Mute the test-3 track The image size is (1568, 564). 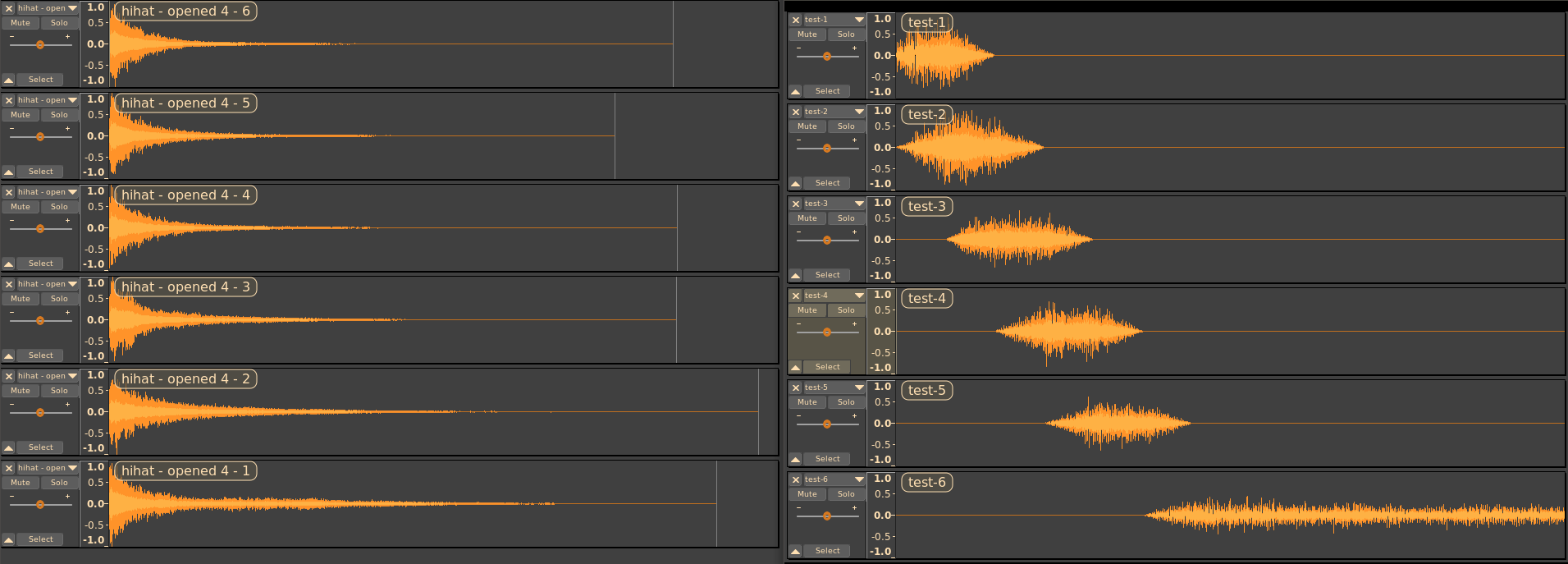pos(807,218)
